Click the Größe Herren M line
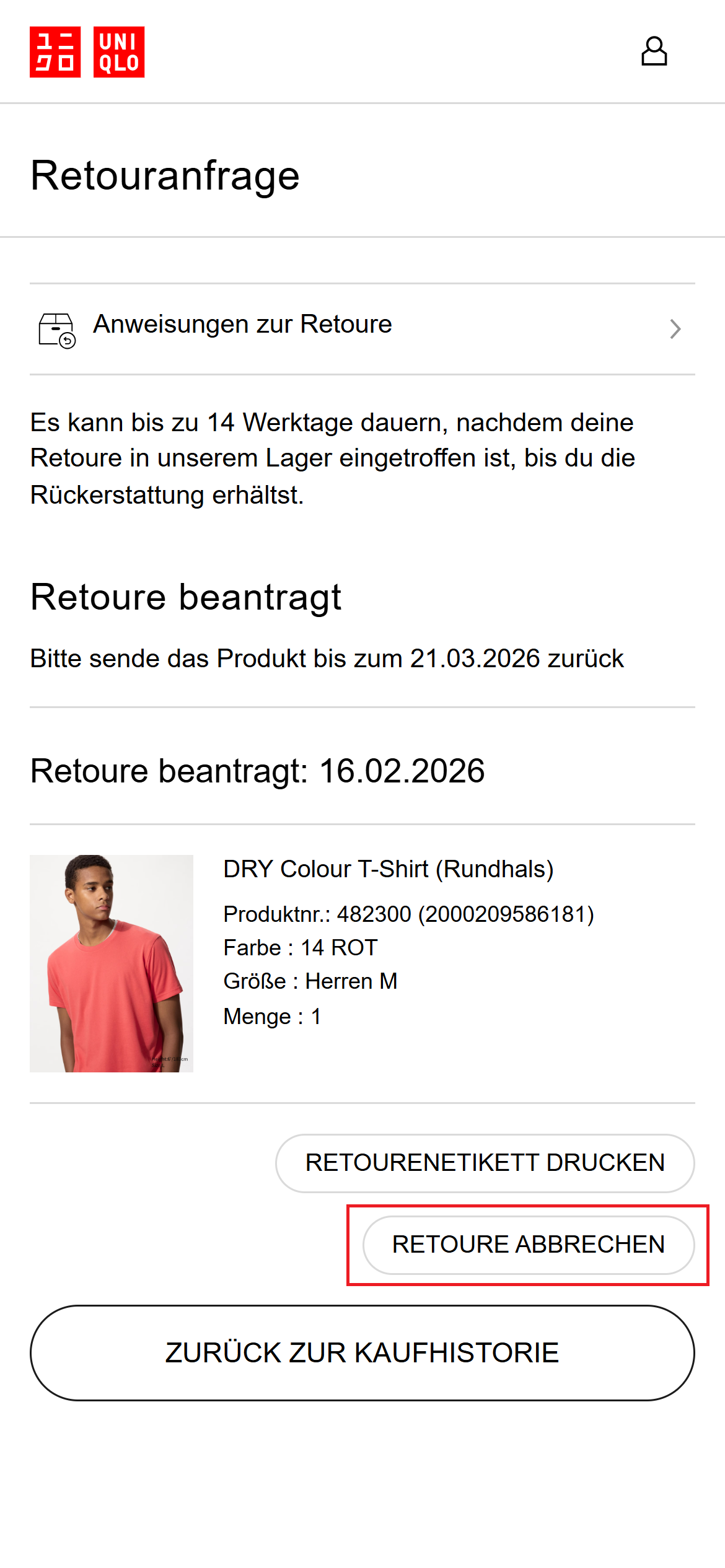This screenshot has height=1568, width=725. coord(310,981)
